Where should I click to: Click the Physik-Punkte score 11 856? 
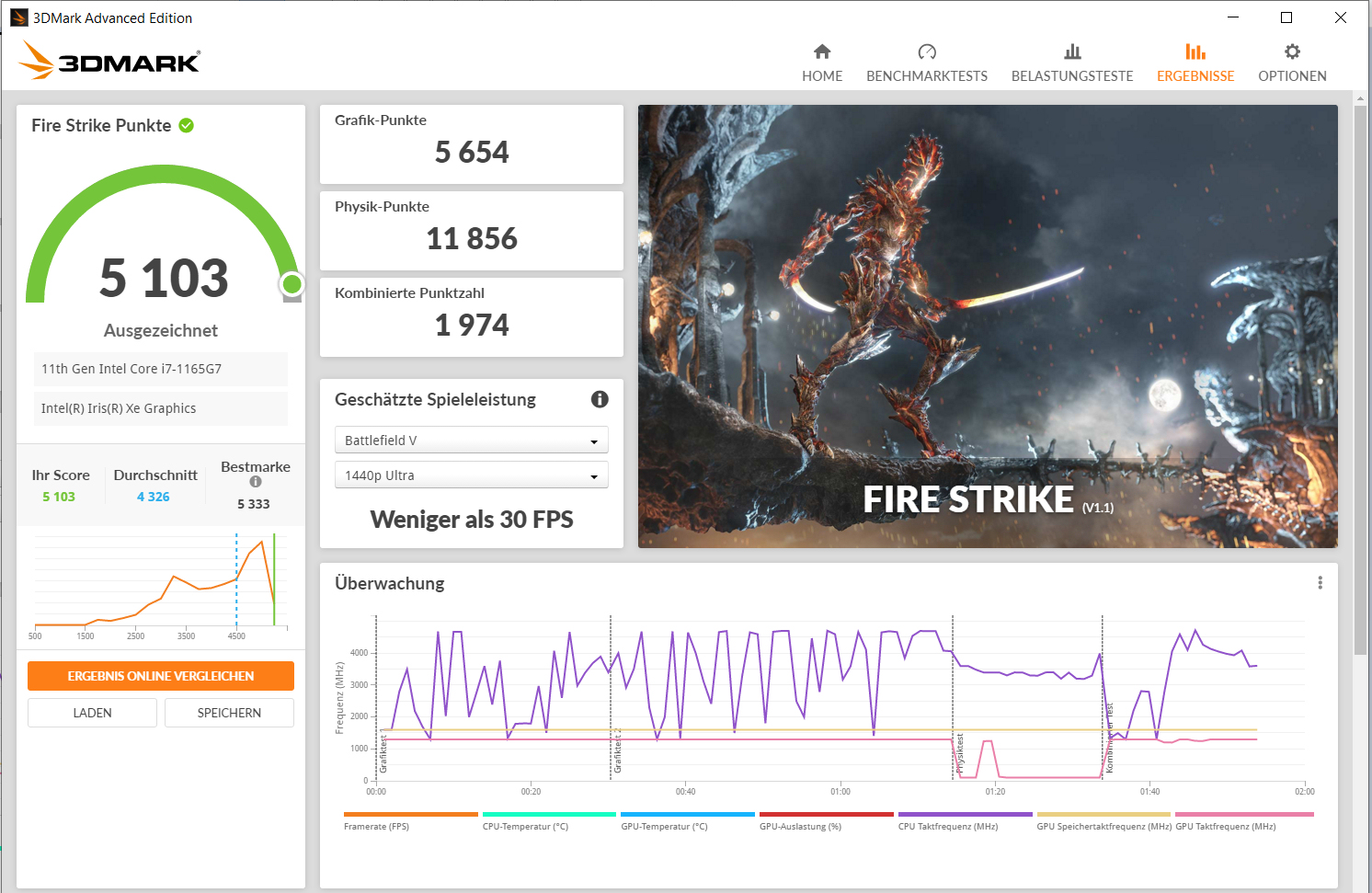click(472, 238)
